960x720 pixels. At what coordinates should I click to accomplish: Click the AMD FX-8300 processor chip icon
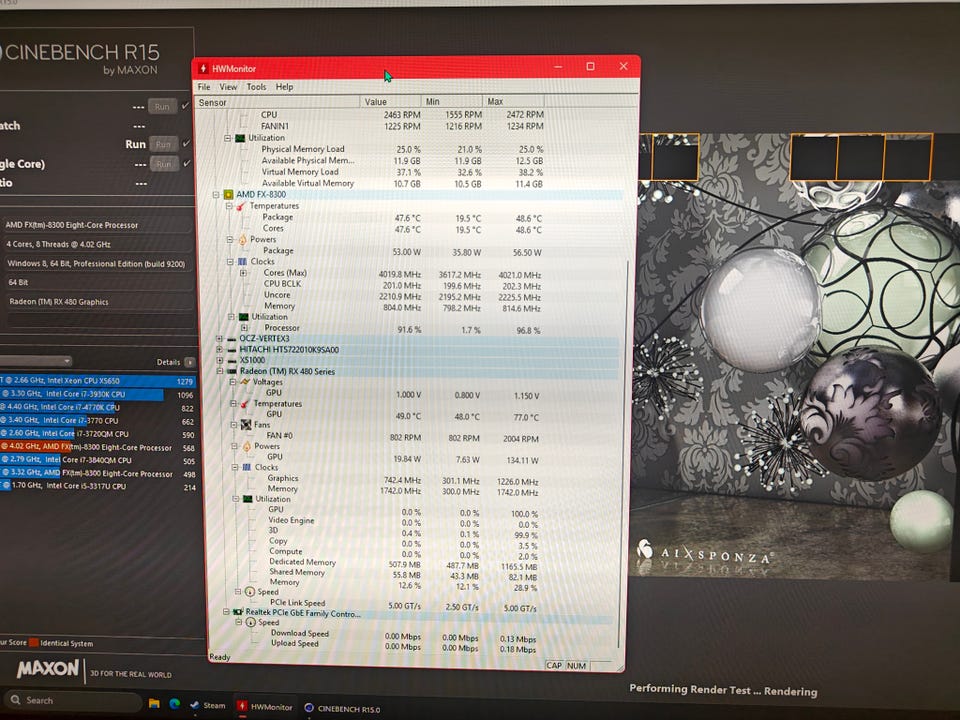coord(229,195)
